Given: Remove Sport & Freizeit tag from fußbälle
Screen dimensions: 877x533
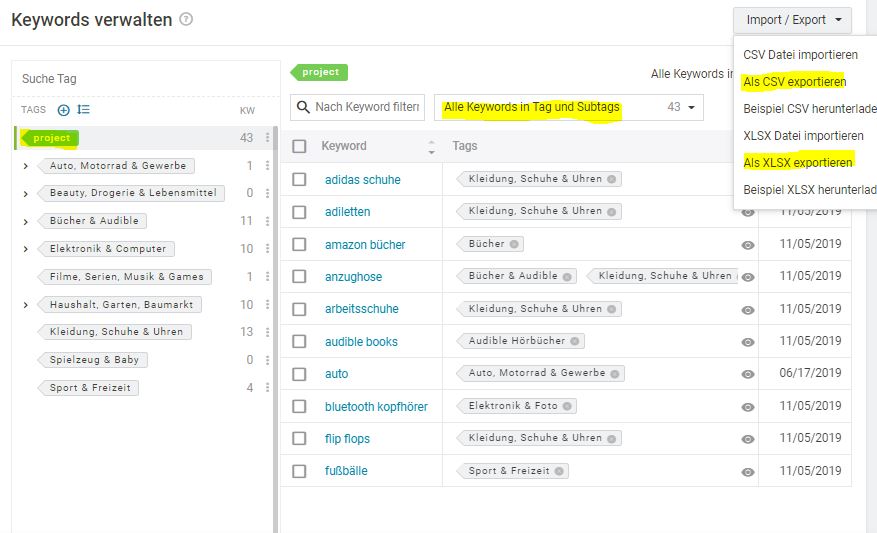Looking at the screenshot, I should pyautogui.click(x=559, y=471).
